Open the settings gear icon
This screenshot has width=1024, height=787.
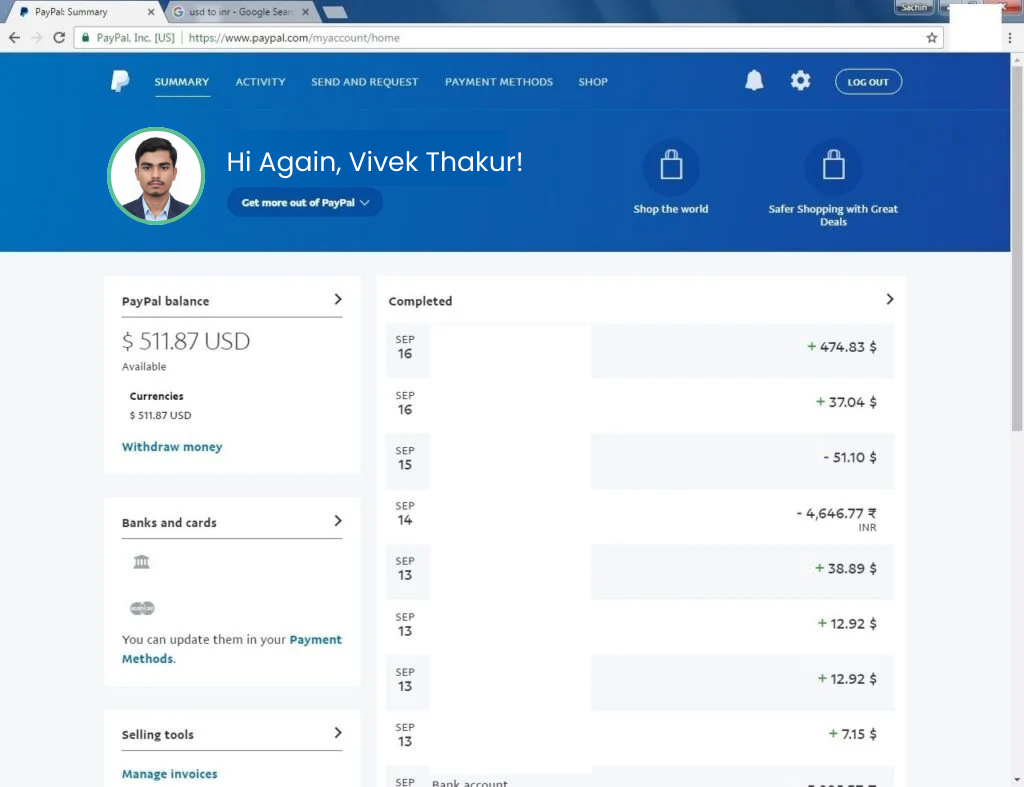[800, 82]
